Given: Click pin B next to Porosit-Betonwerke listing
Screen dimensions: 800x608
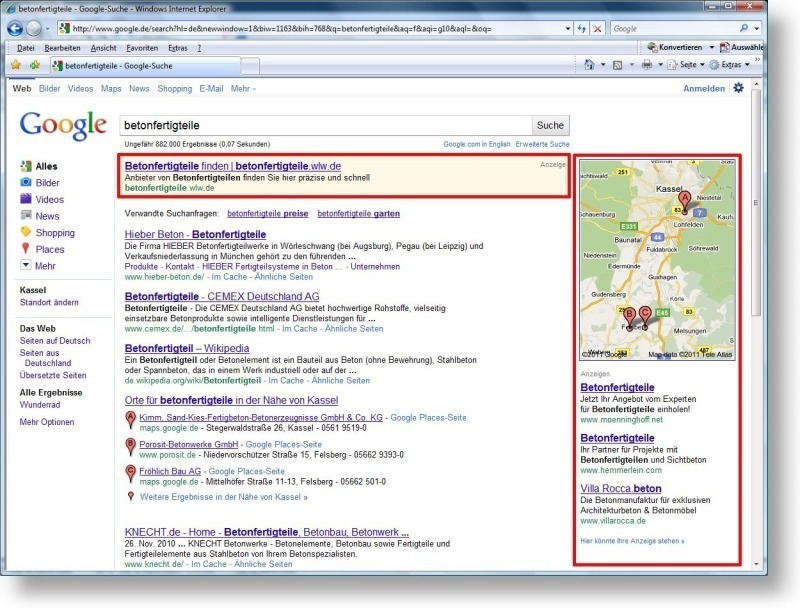Looking at the screenshot, I should click(x=131, y=447).
